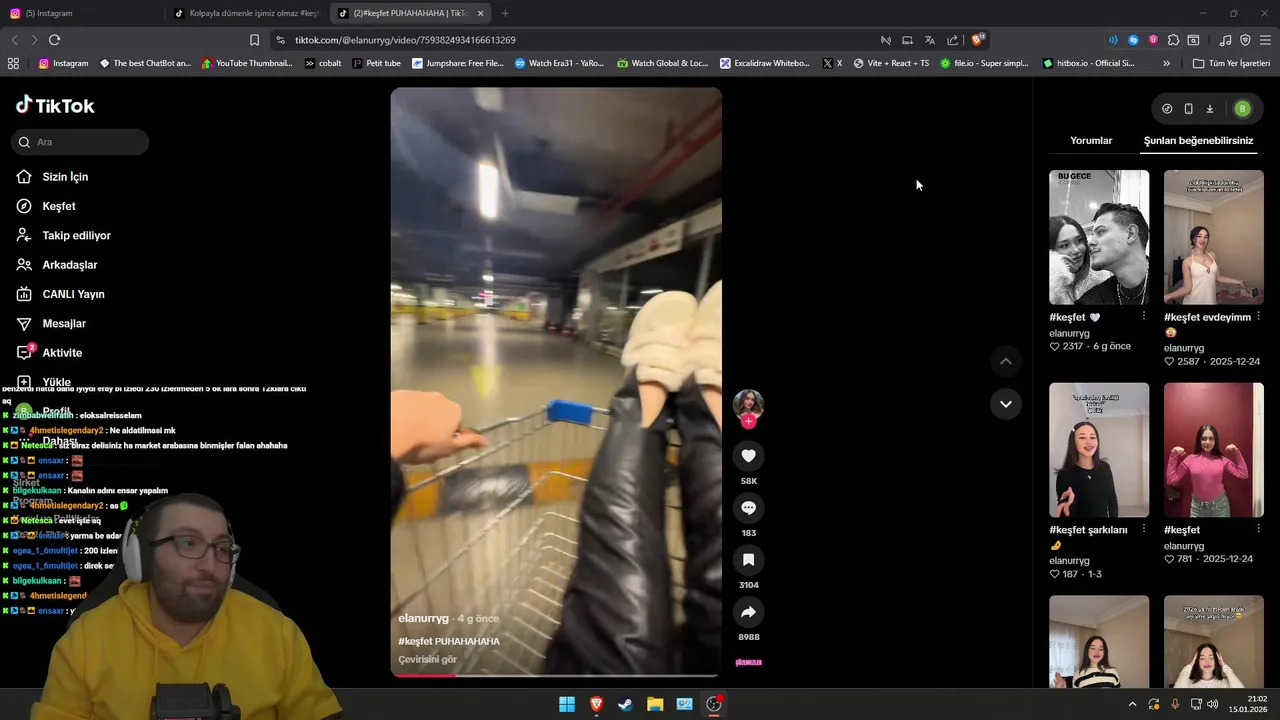The image size is (1280, 720).
Task: Bookmark this page with bookmark icon
Action: (254, 40)
